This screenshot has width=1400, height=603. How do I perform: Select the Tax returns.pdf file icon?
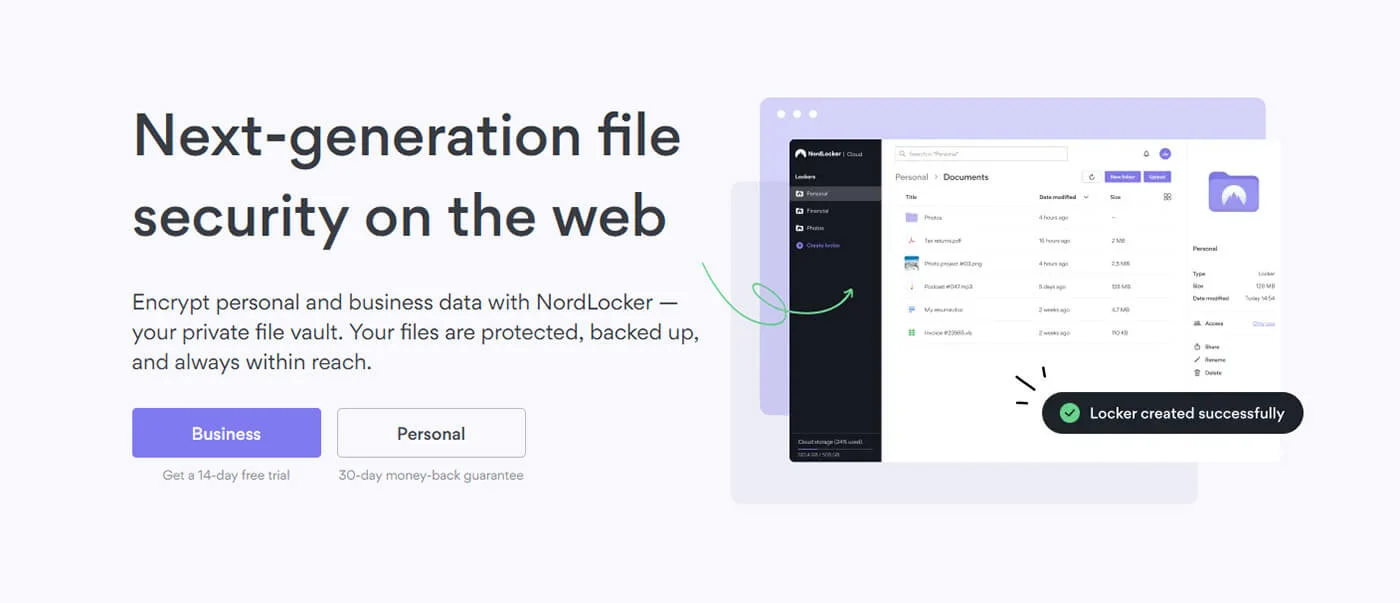point(911,240)
